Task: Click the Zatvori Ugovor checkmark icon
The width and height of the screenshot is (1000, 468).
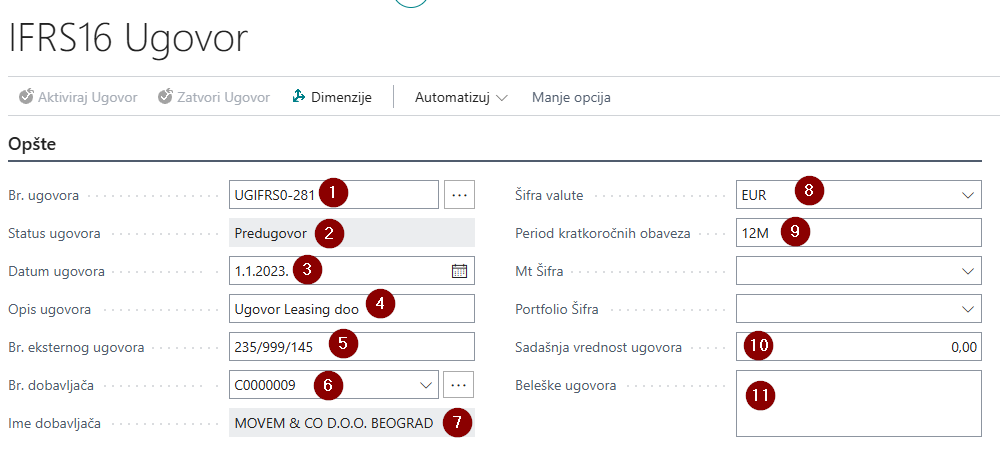Action: (165, 97)
